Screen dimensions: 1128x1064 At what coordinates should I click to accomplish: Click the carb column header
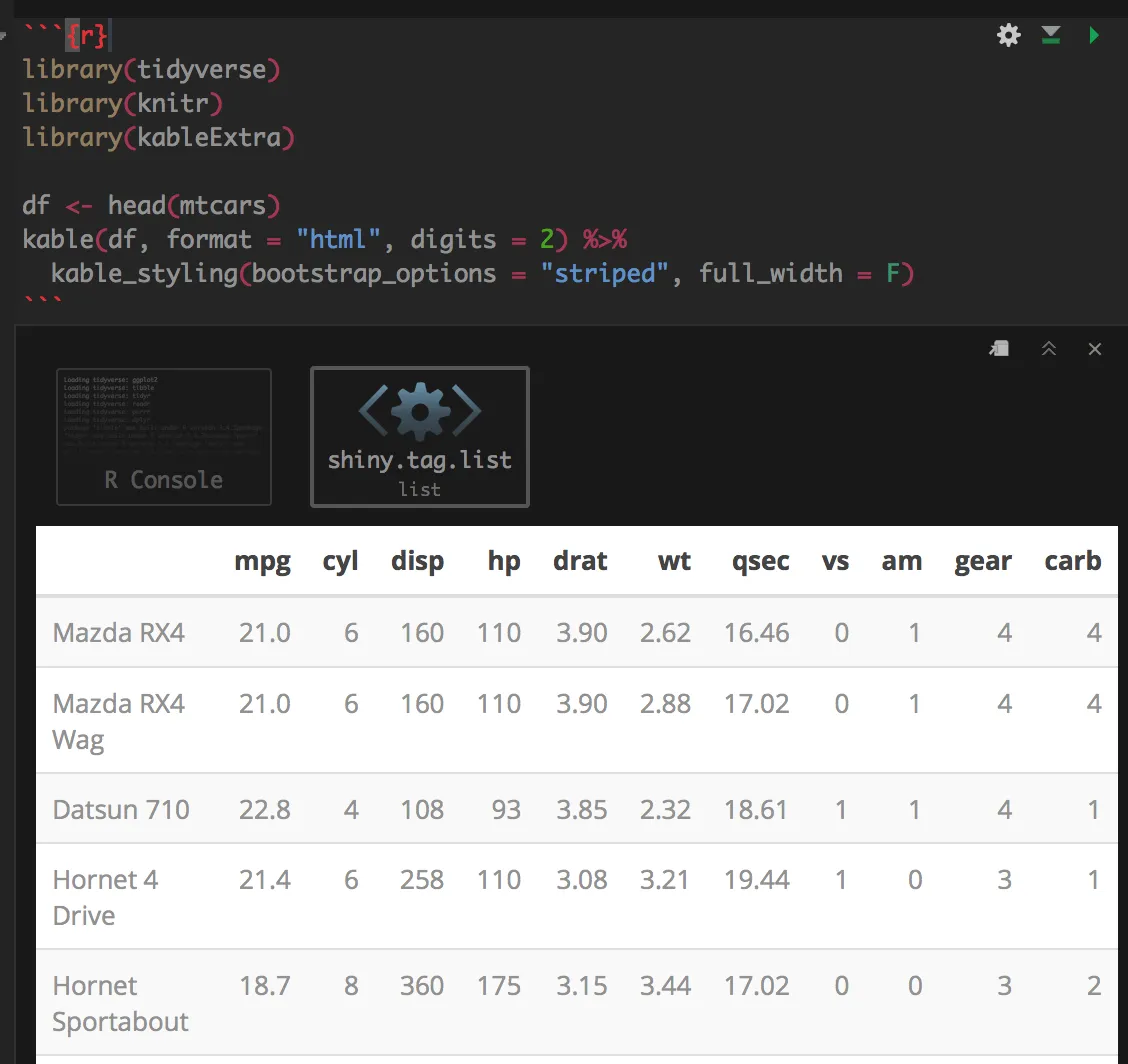(x=1072, y=561)
